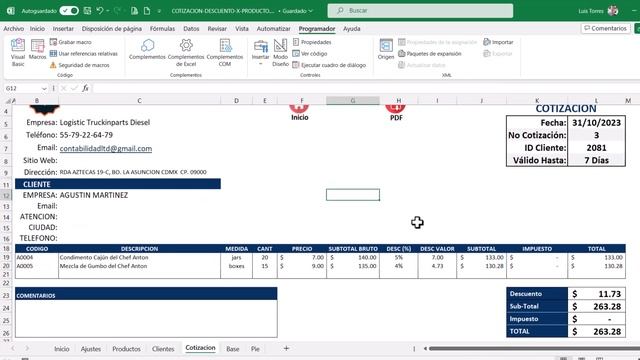The image size is (640, 360).
Task: Open the Visual Basic editor
Action: pyautogui.click(x=18, y=52)
